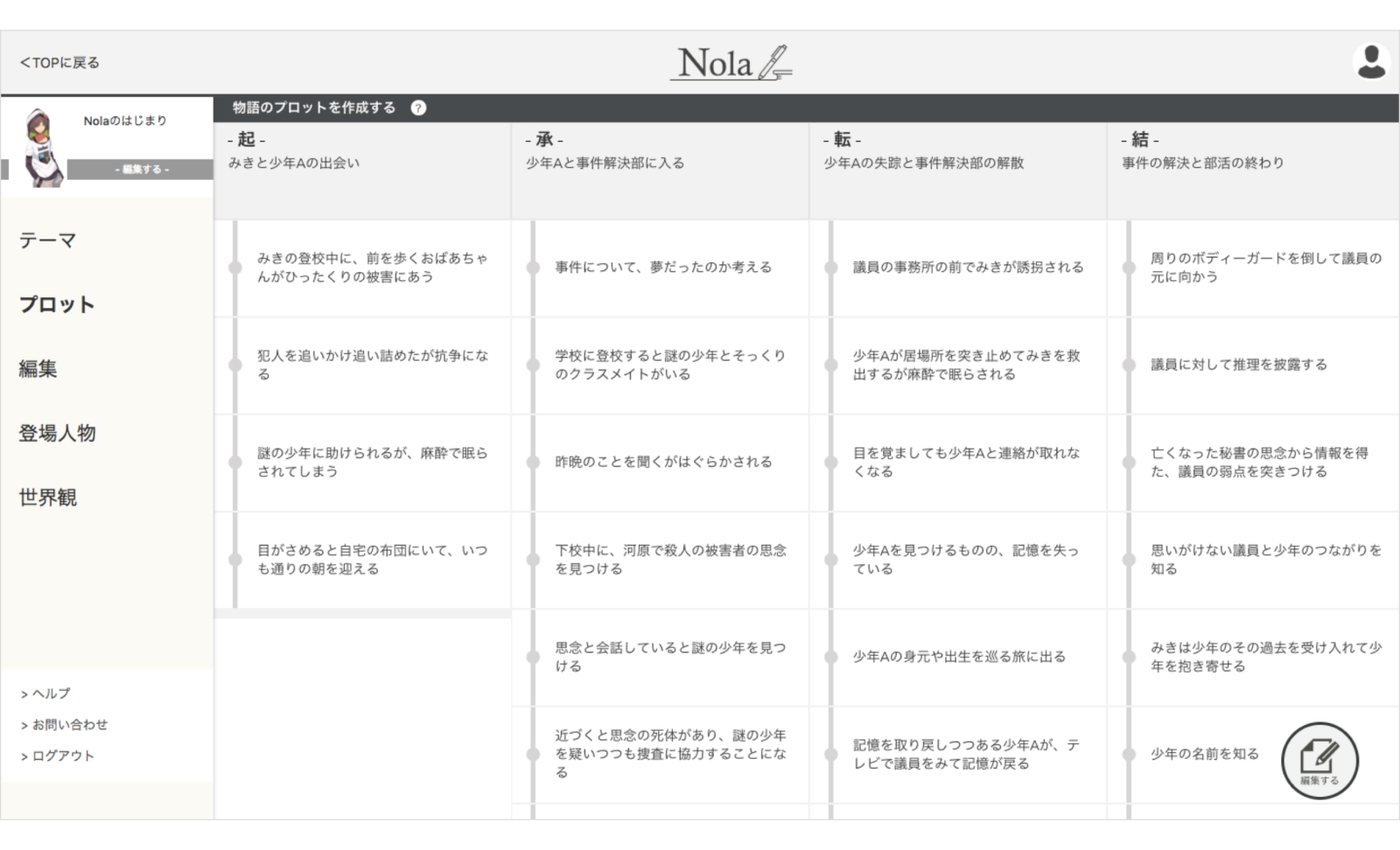Select the card 少年Aが居場所を突き止めてみきを救出
This screenshot has width=1400, height=850.
point(958,365)
